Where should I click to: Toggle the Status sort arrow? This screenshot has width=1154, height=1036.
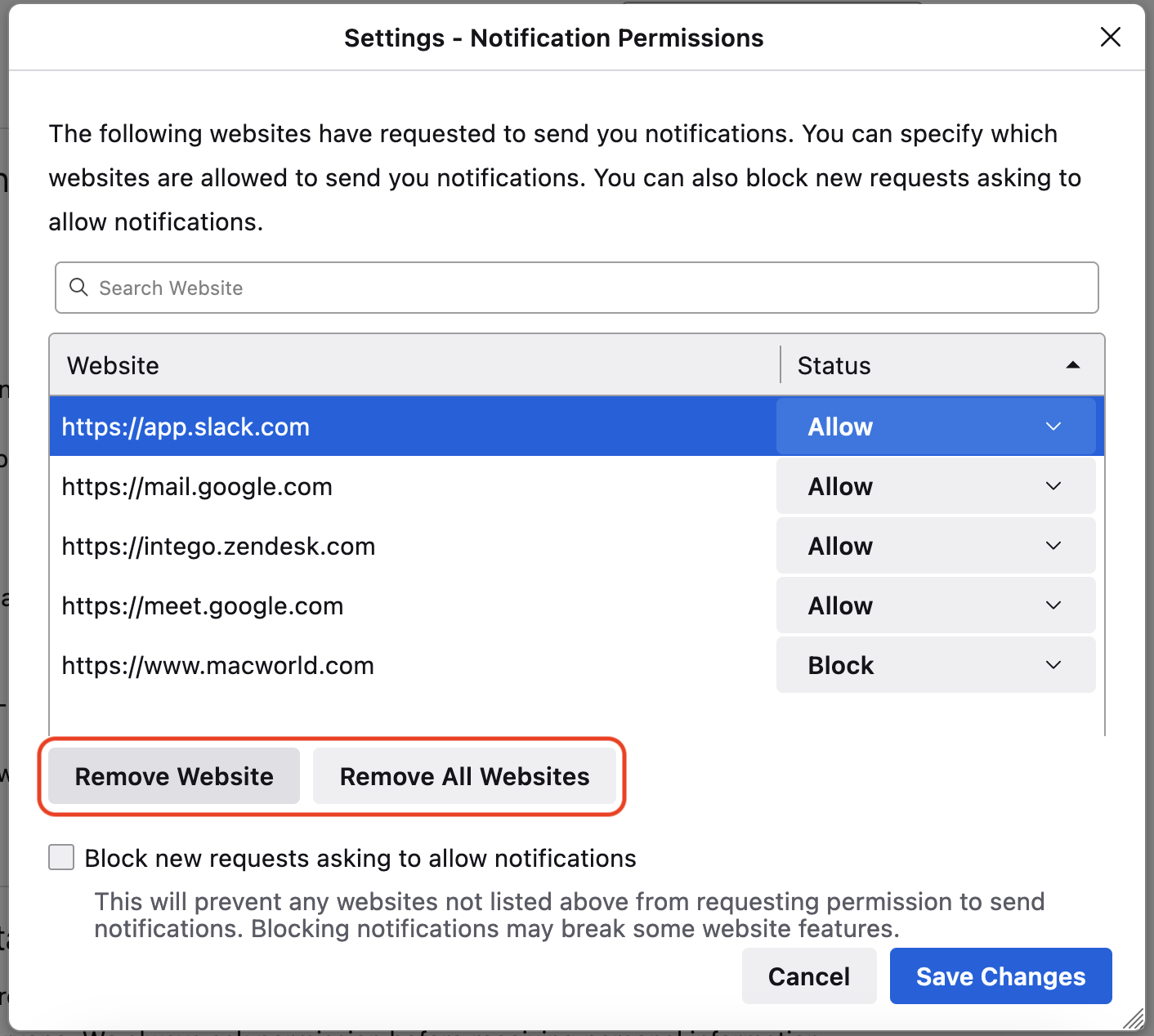click(1073, 365)
